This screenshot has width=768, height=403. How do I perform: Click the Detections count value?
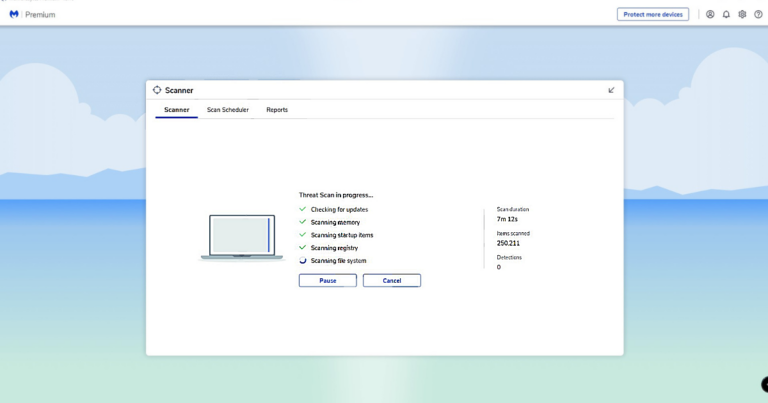[499, 267]
